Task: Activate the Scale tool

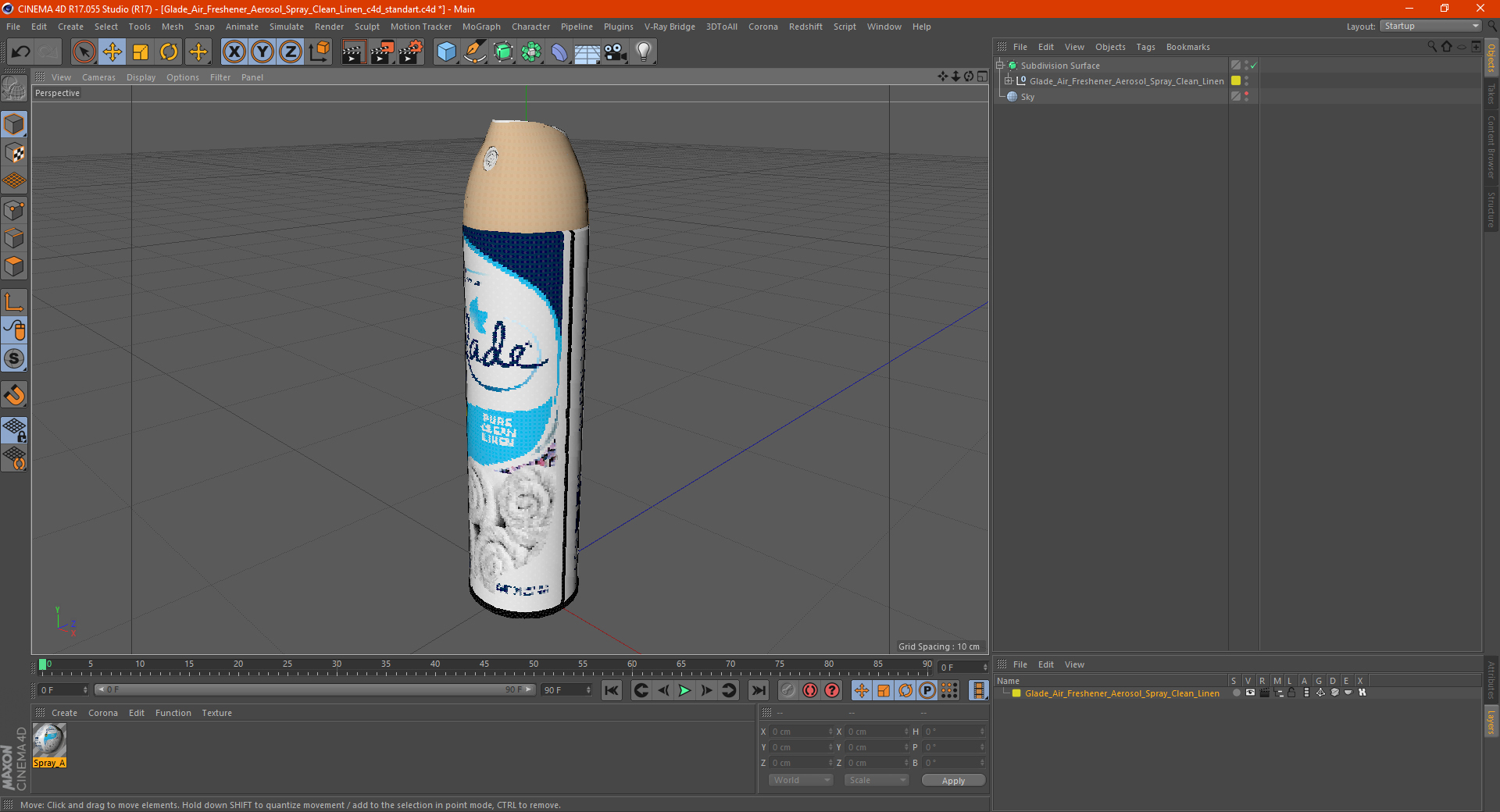Action: click(141, 52)
